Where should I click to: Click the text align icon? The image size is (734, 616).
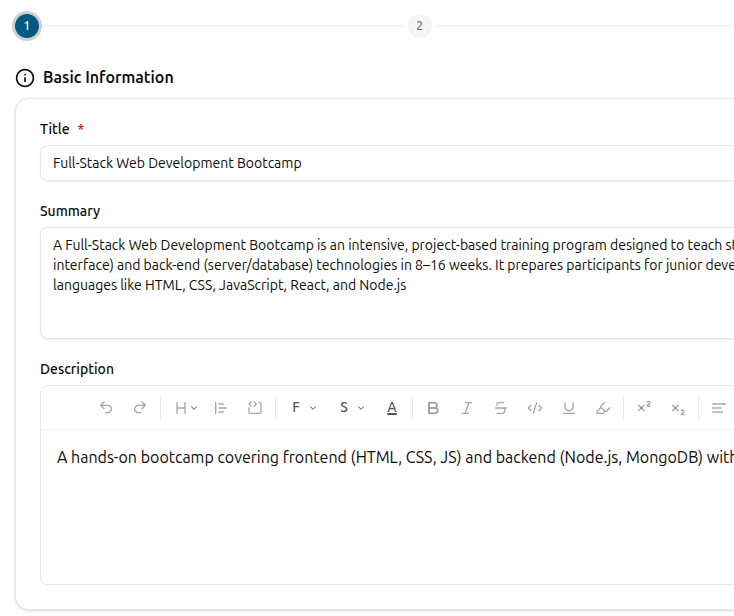(x=719, y=408)
